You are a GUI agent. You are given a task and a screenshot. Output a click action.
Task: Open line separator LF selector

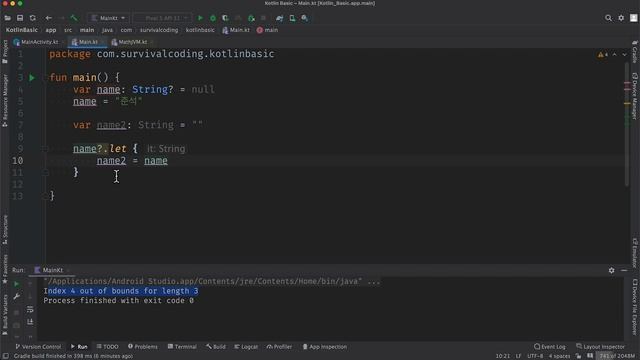pyautogui.click(x=518, y=356)
